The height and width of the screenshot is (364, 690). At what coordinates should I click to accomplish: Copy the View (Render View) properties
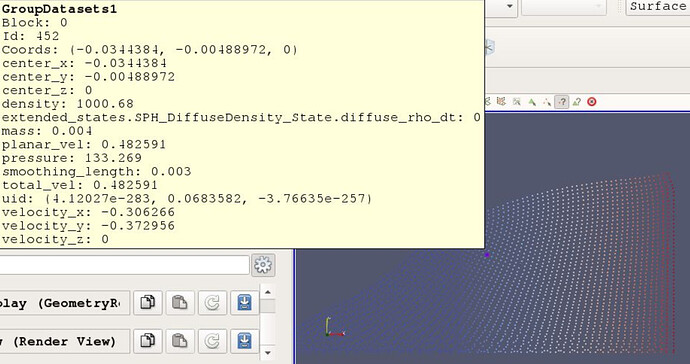pos(147,341)
